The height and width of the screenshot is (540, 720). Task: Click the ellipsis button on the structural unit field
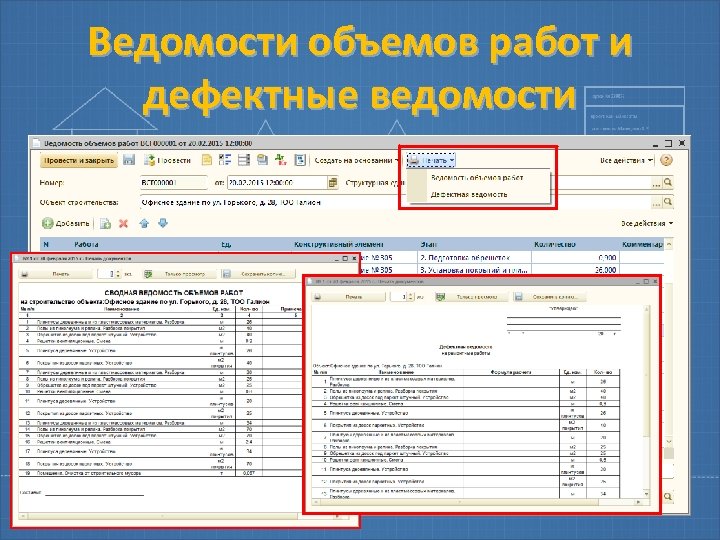click(657, 183)
